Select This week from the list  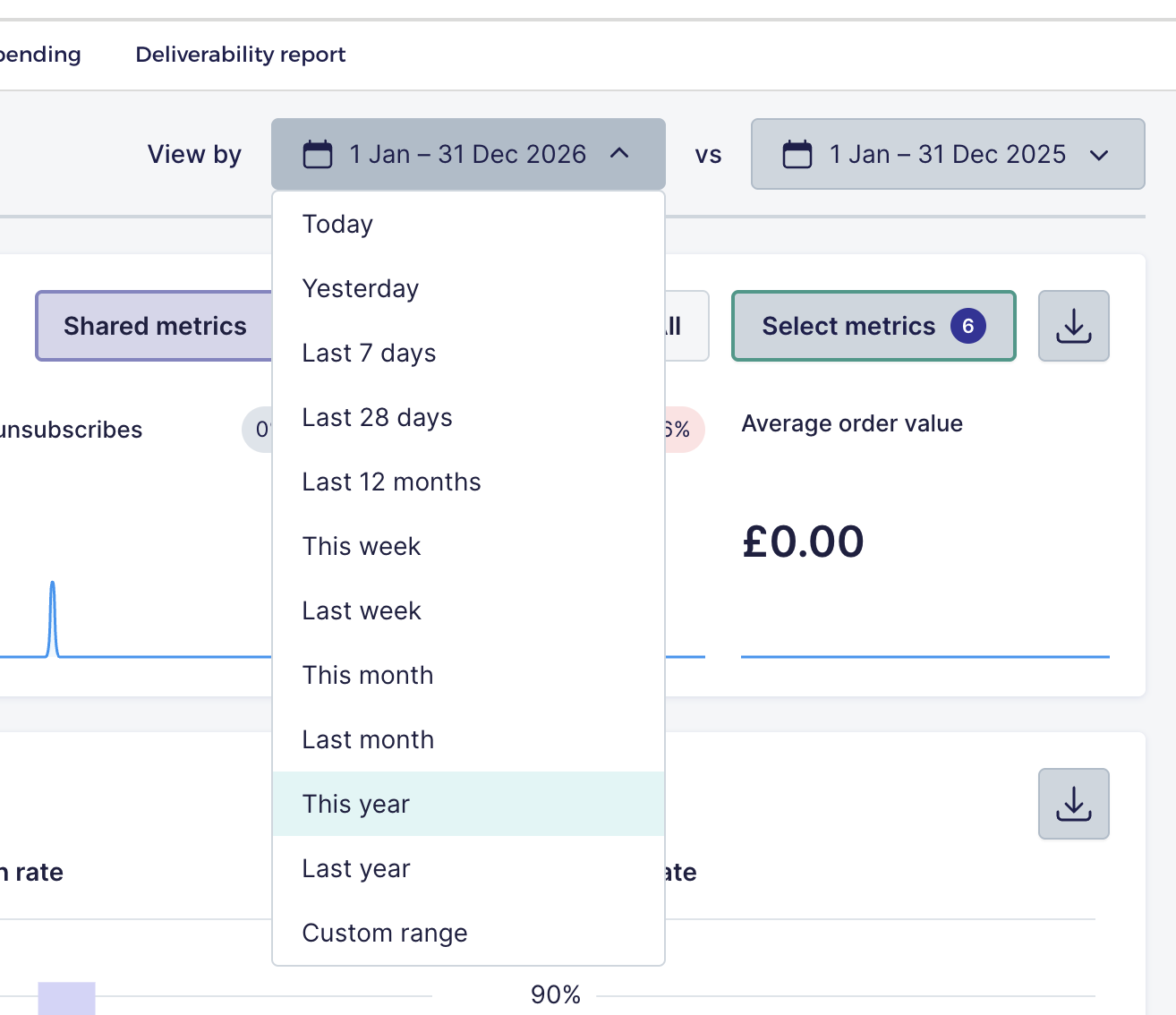pos(468,546)
